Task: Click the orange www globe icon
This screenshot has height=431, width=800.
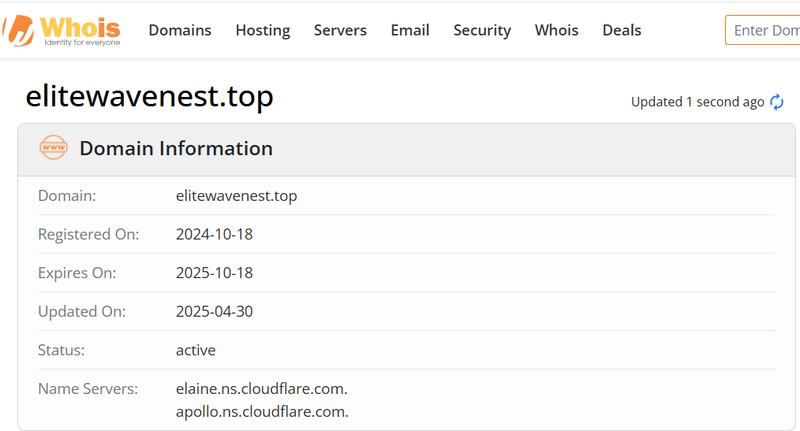Action: tap(54, 147)
